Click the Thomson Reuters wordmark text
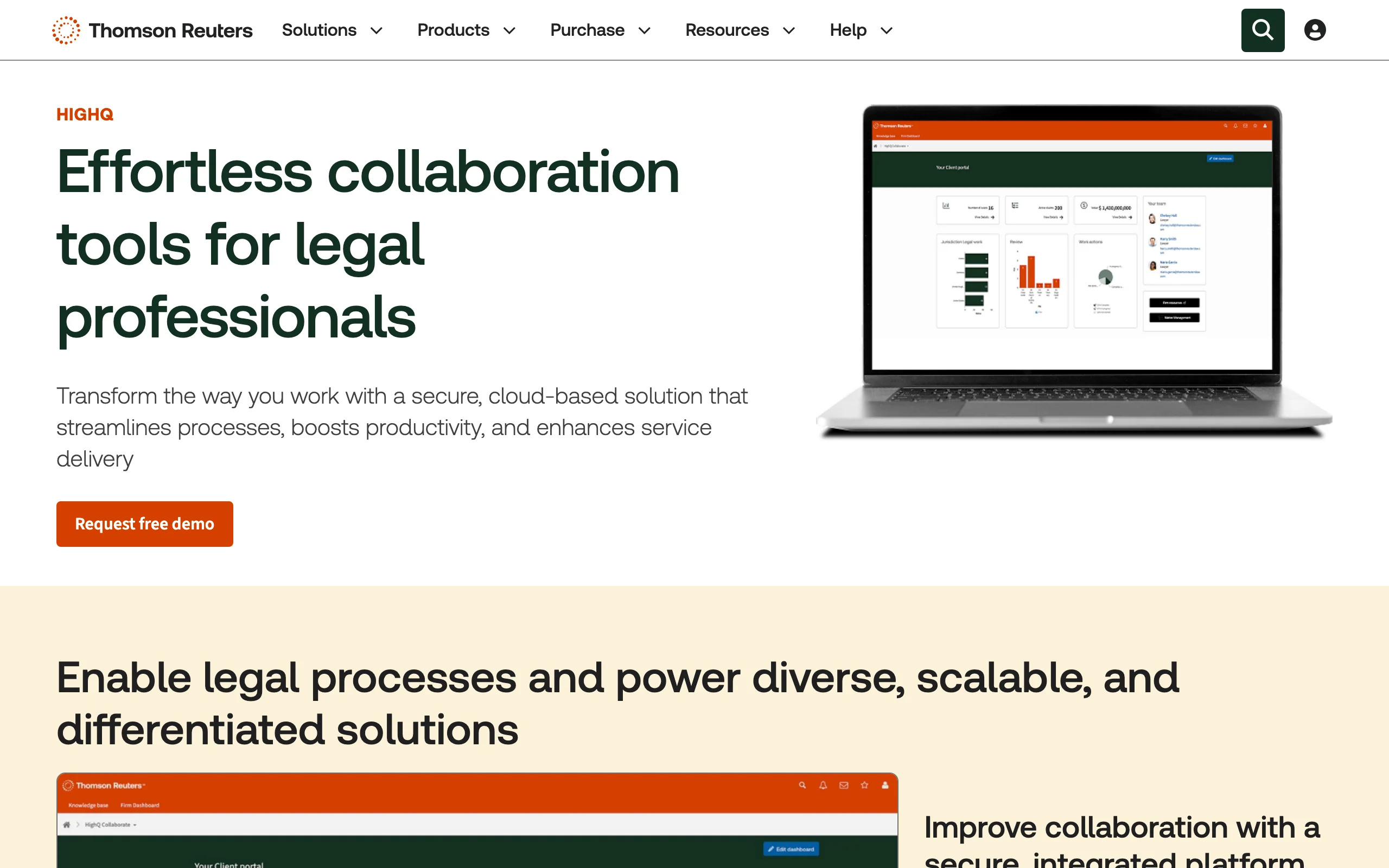This screenshot has height=868, width=1389. click(170, 30)
